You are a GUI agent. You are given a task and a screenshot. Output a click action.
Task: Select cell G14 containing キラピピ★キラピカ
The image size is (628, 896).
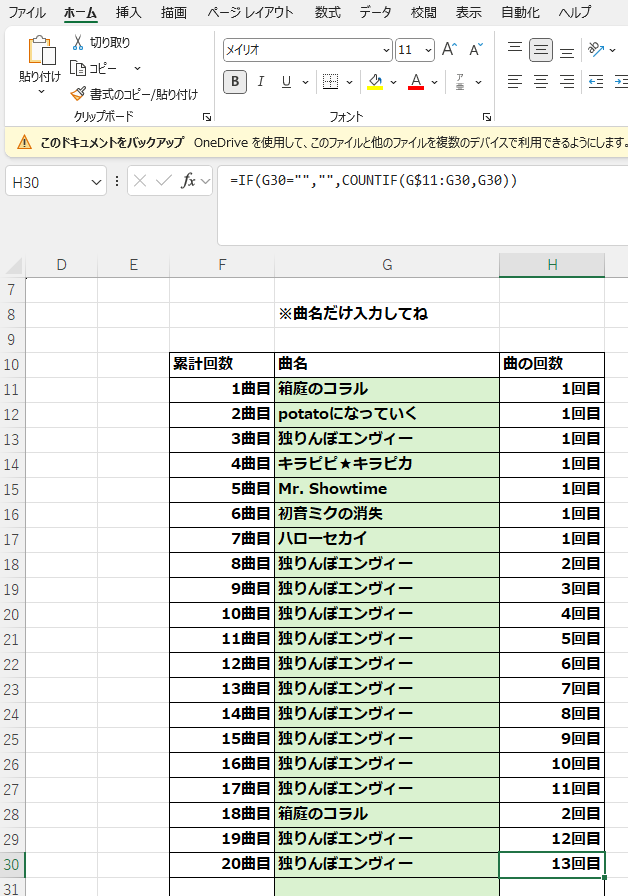click(x=386, y=464)
